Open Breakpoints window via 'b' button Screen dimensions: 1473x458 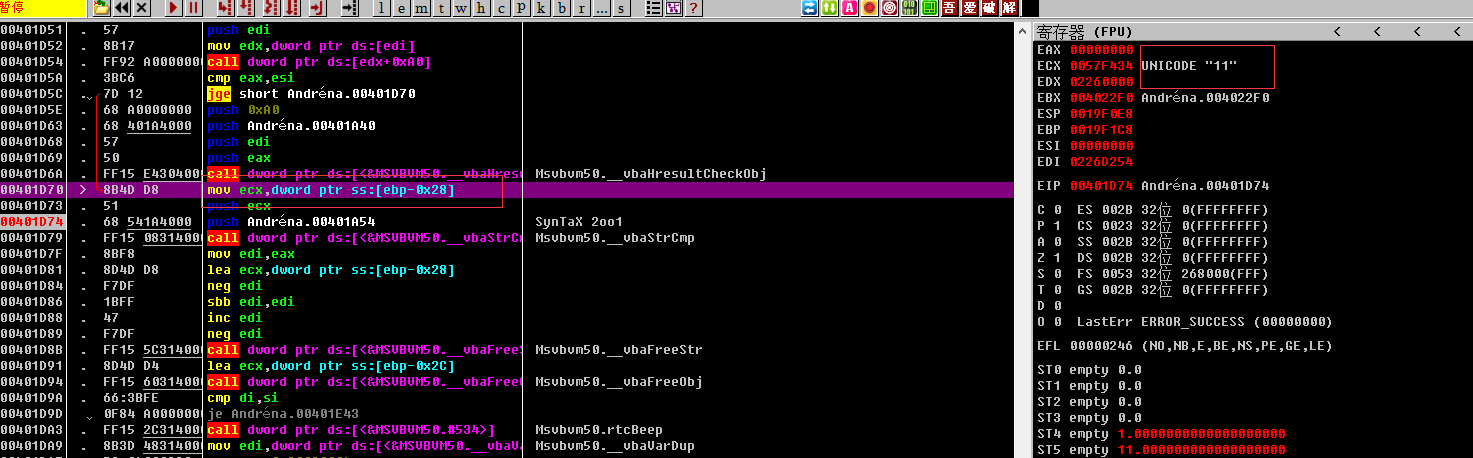click(563, 8)
